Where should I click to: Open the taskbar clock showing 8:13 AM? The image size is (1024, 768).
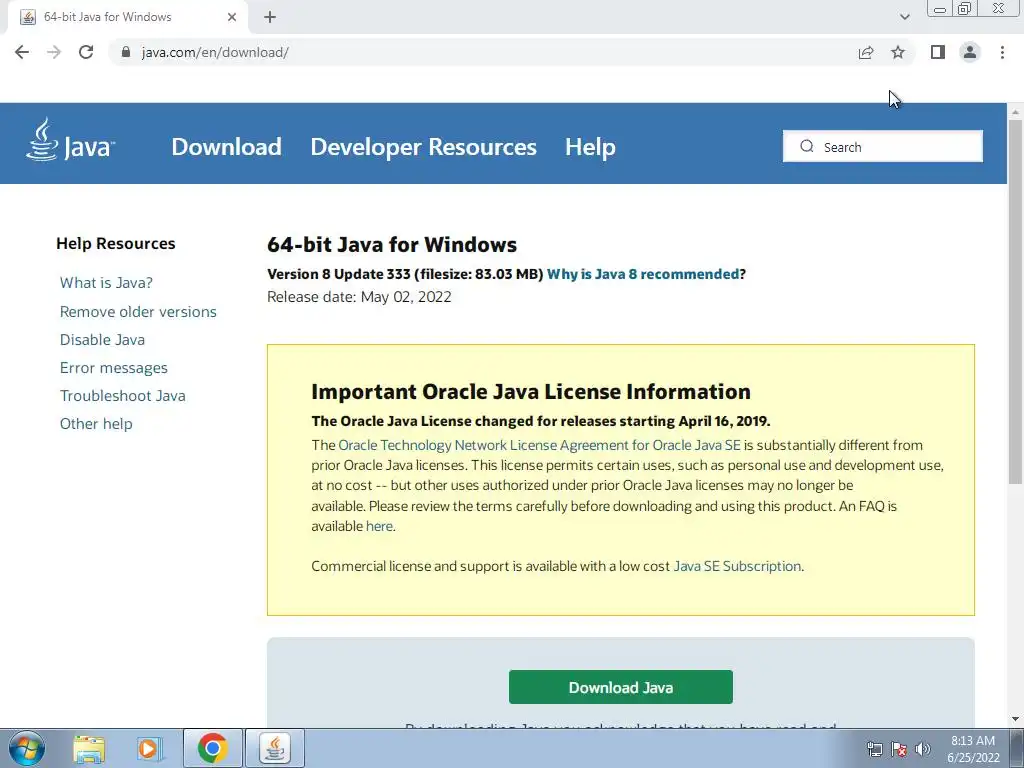pos(973,749)
